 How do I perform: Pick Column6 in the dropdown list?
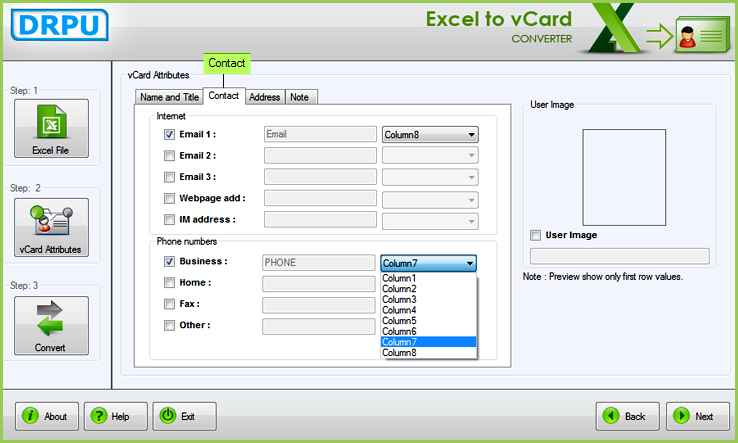[428, 331]
